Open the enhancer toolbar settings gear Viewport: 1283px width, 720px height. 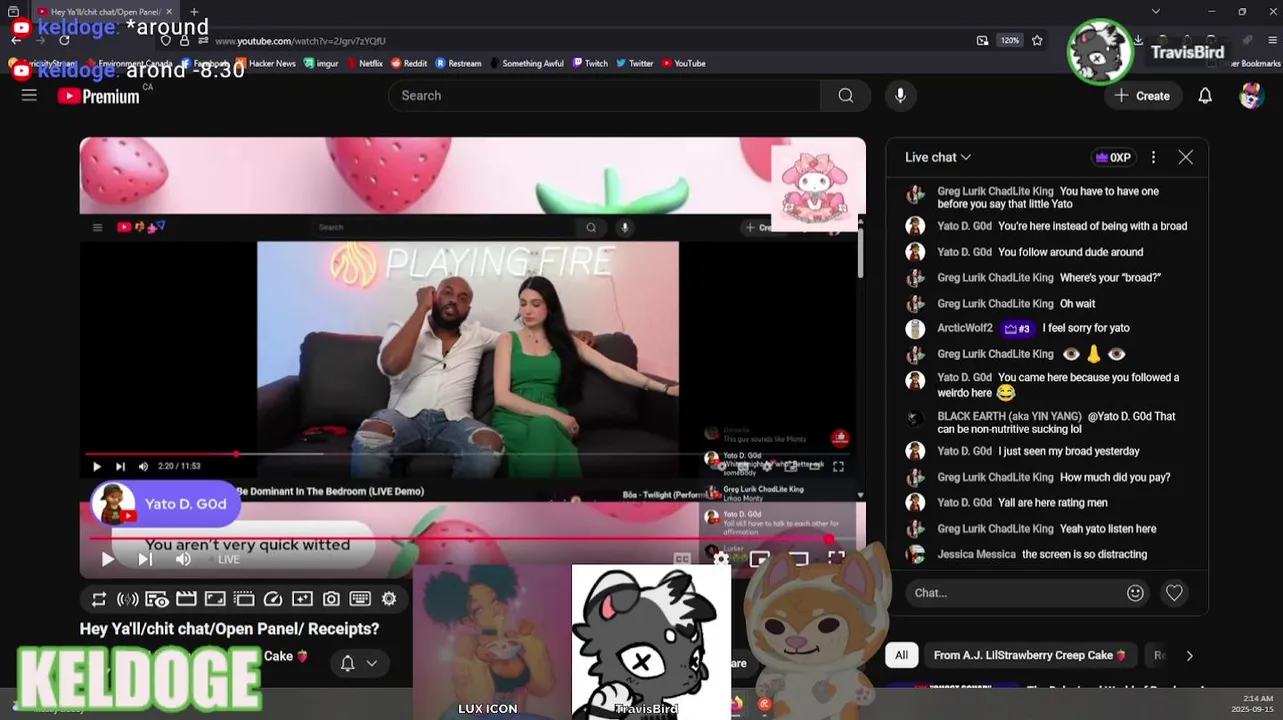389,599
